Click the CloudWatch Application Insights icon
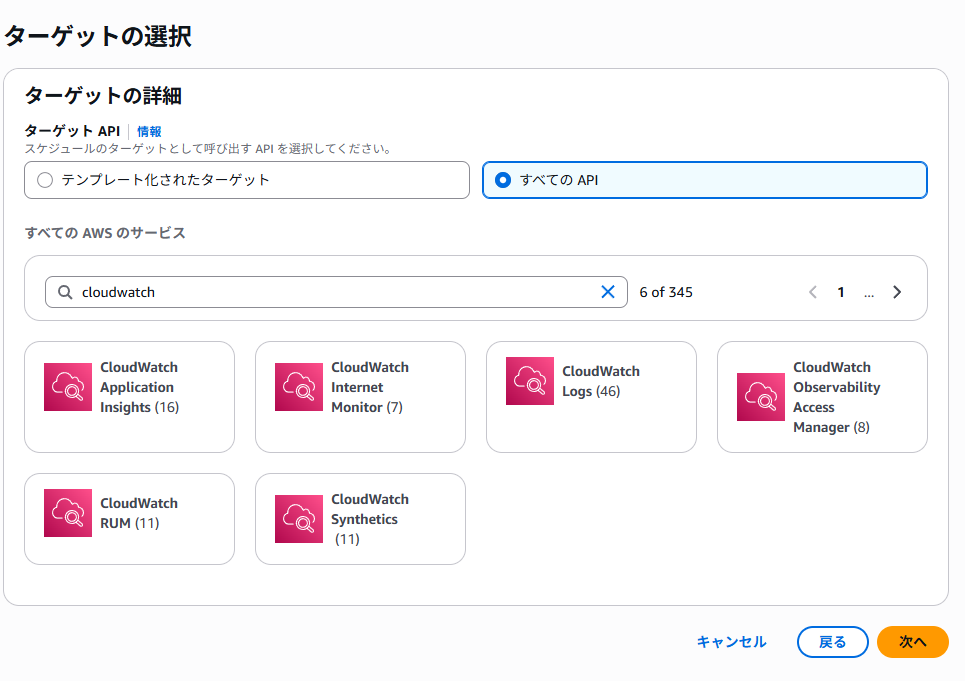The image size is (965, 681). coord(68,387)
